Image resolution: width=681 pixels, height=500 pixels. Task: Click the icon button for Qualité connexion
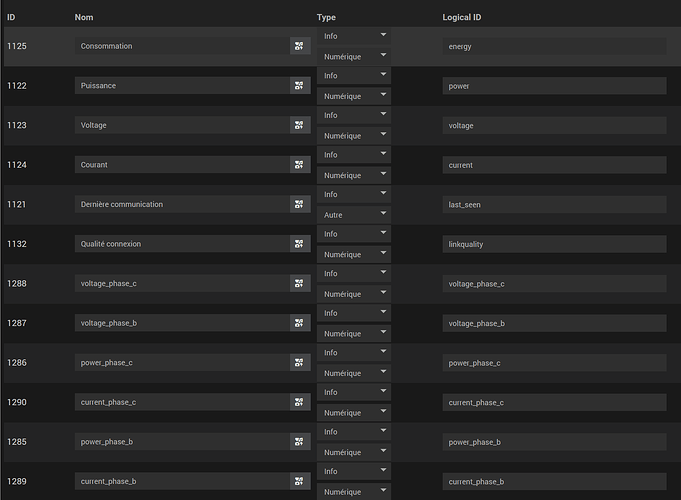299,244
